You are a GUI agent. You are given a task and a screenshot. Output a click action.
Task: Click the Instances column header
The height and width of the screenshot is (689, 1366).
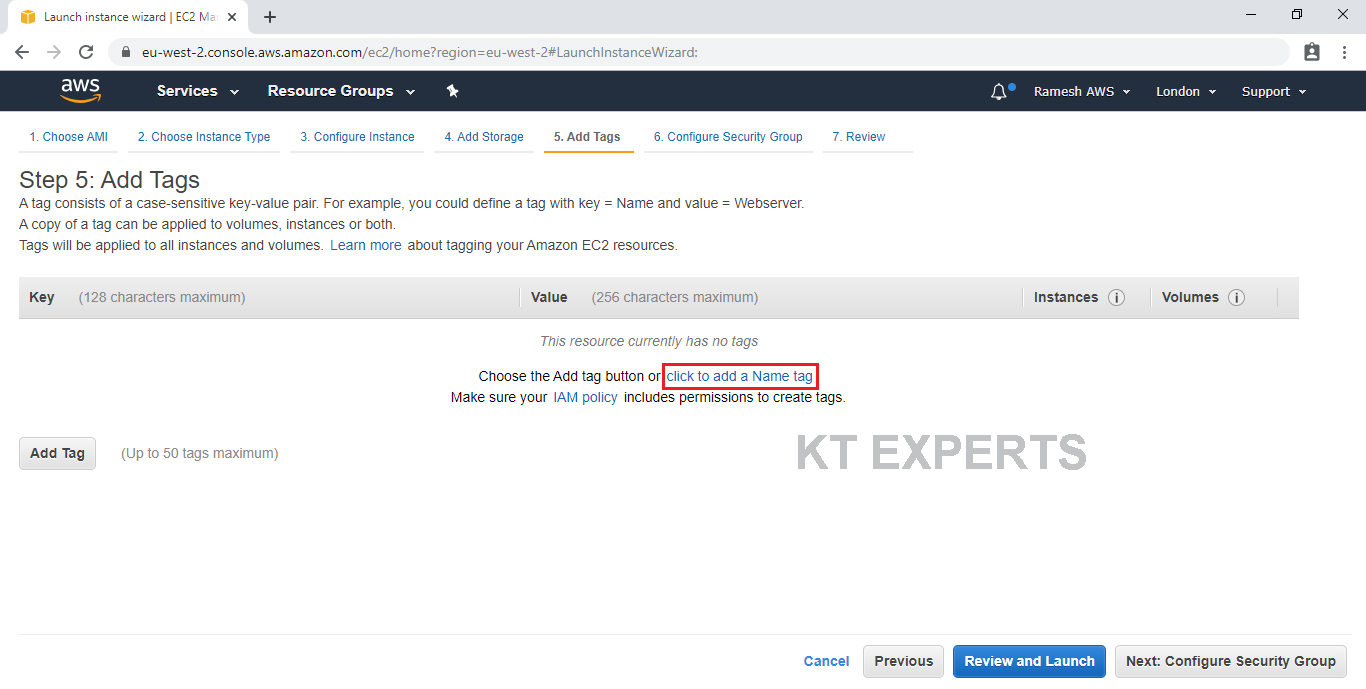pyautogui.click(x=1066, y=297)
